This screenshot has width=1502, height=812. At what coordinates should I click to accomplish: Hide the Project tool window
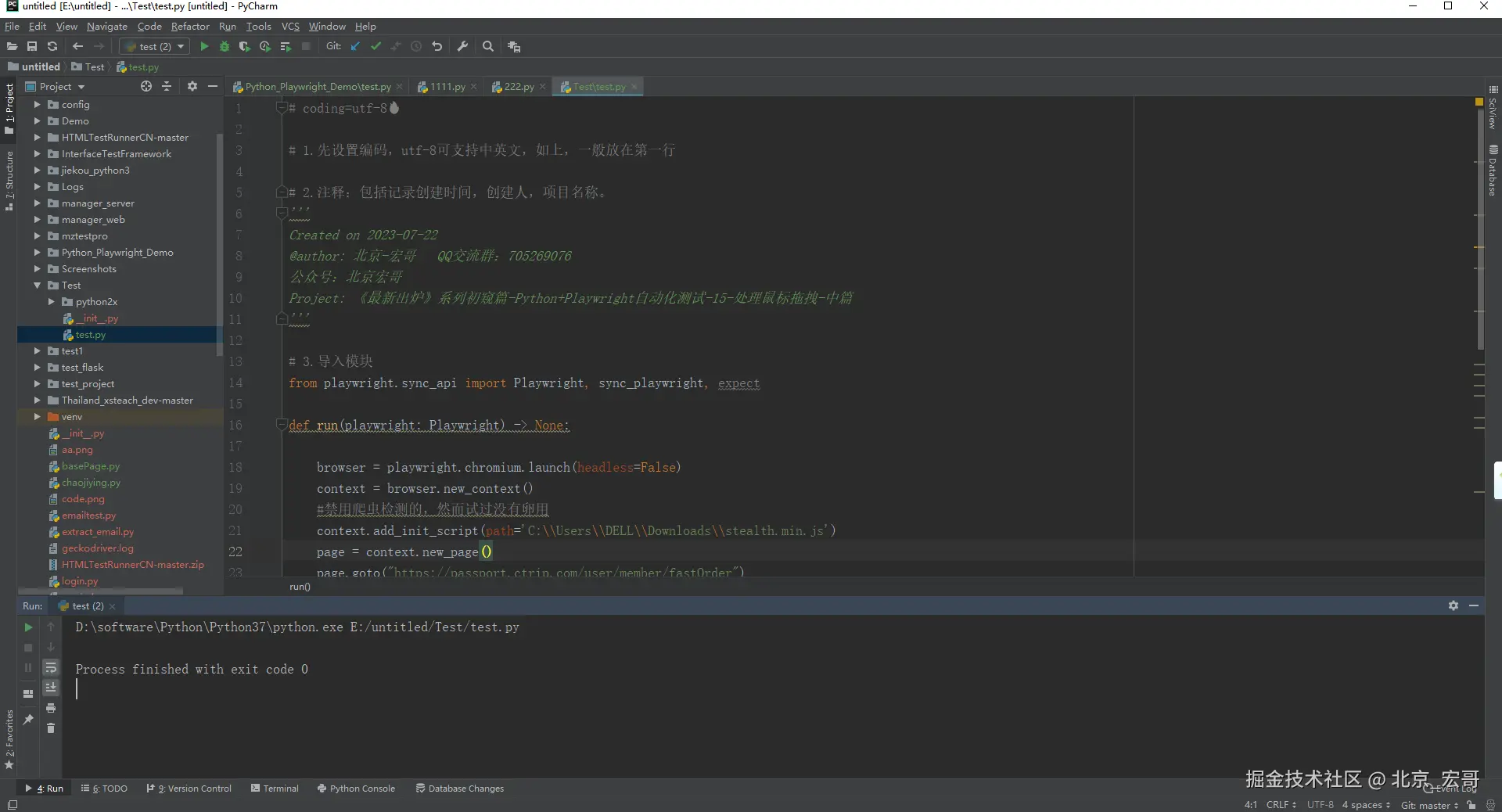point(213,87)
